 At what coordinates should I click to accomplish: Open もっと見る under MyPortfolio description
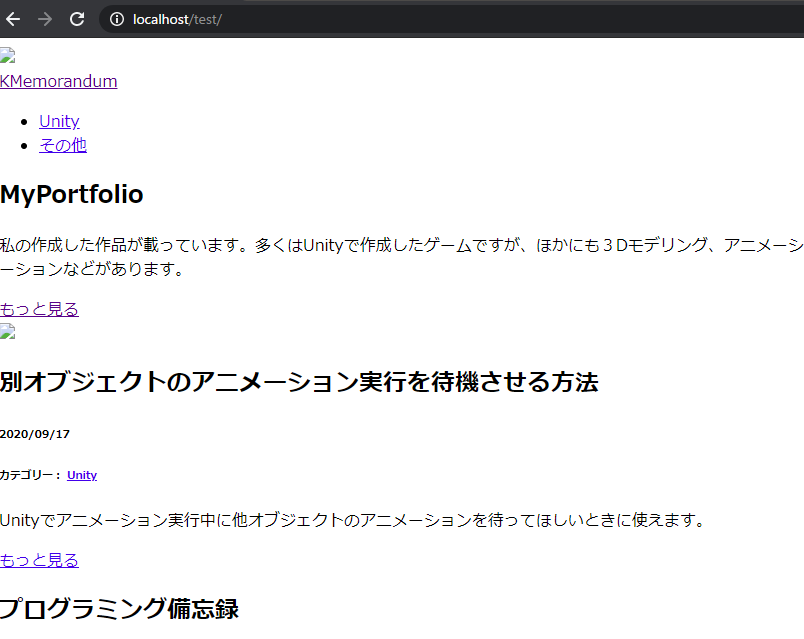pos(39,308)
